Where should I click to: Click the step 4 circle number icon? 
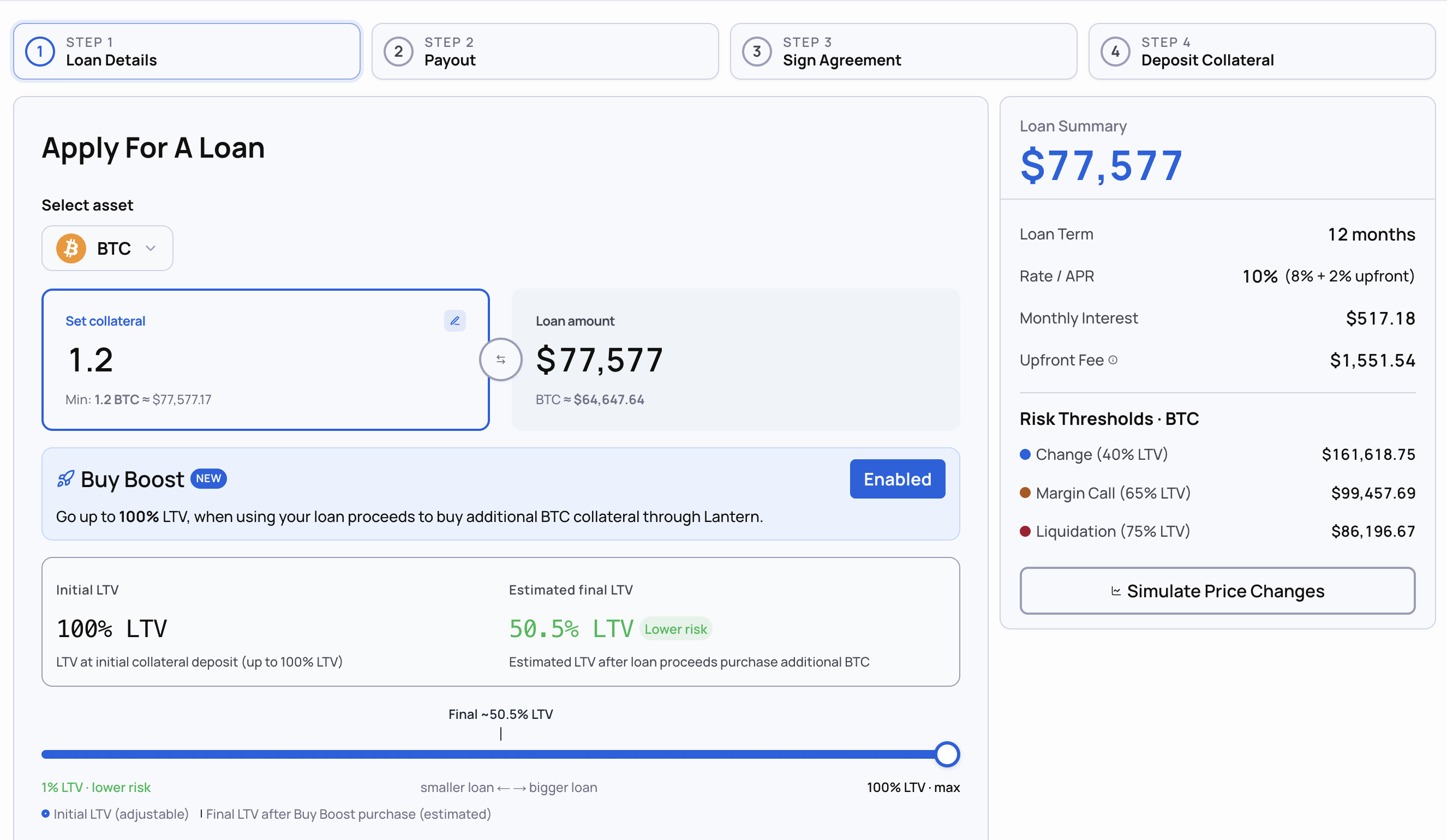(x=1115, y=52)
